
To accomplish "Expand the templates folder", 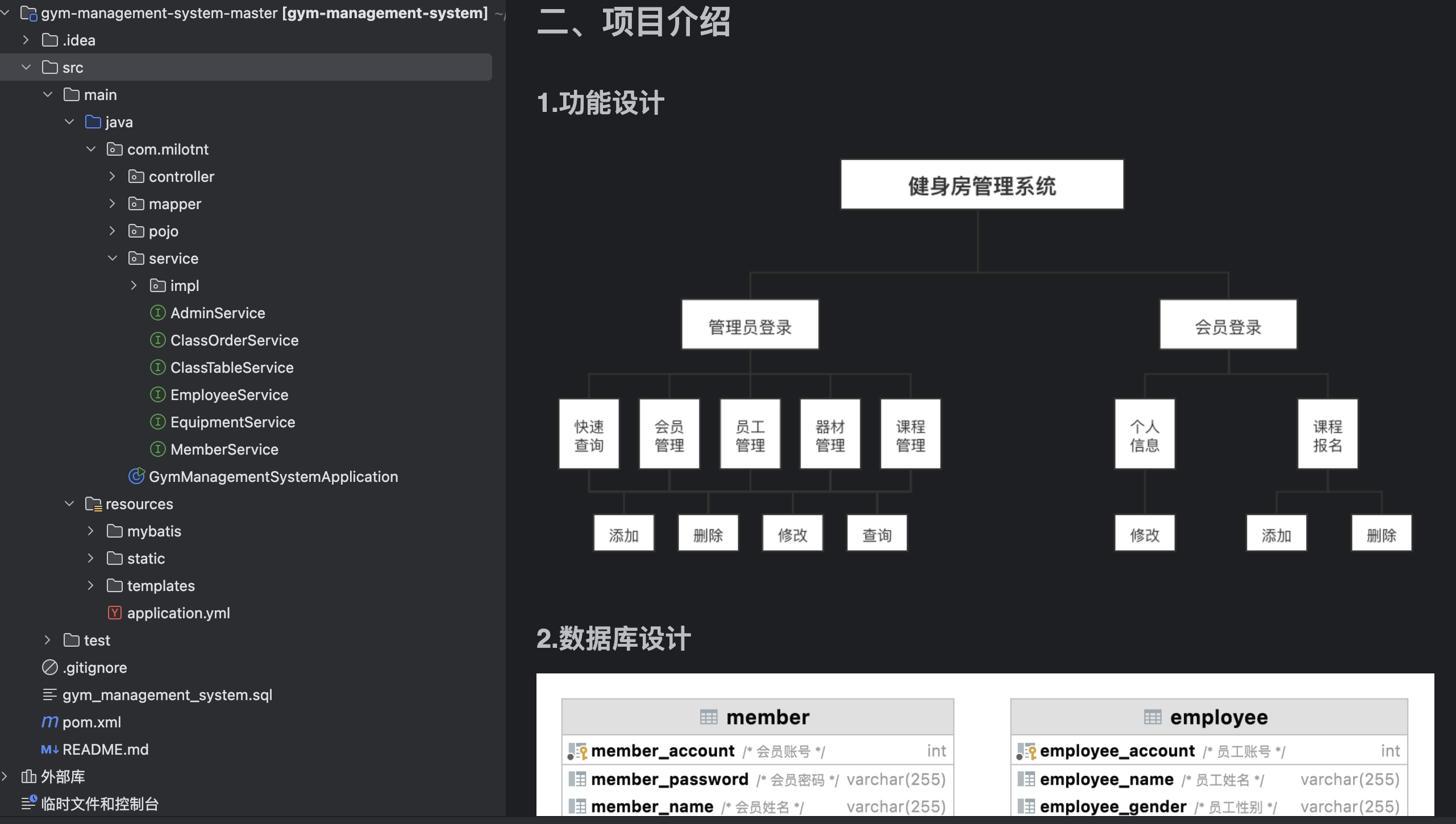I will click(90, 586).
